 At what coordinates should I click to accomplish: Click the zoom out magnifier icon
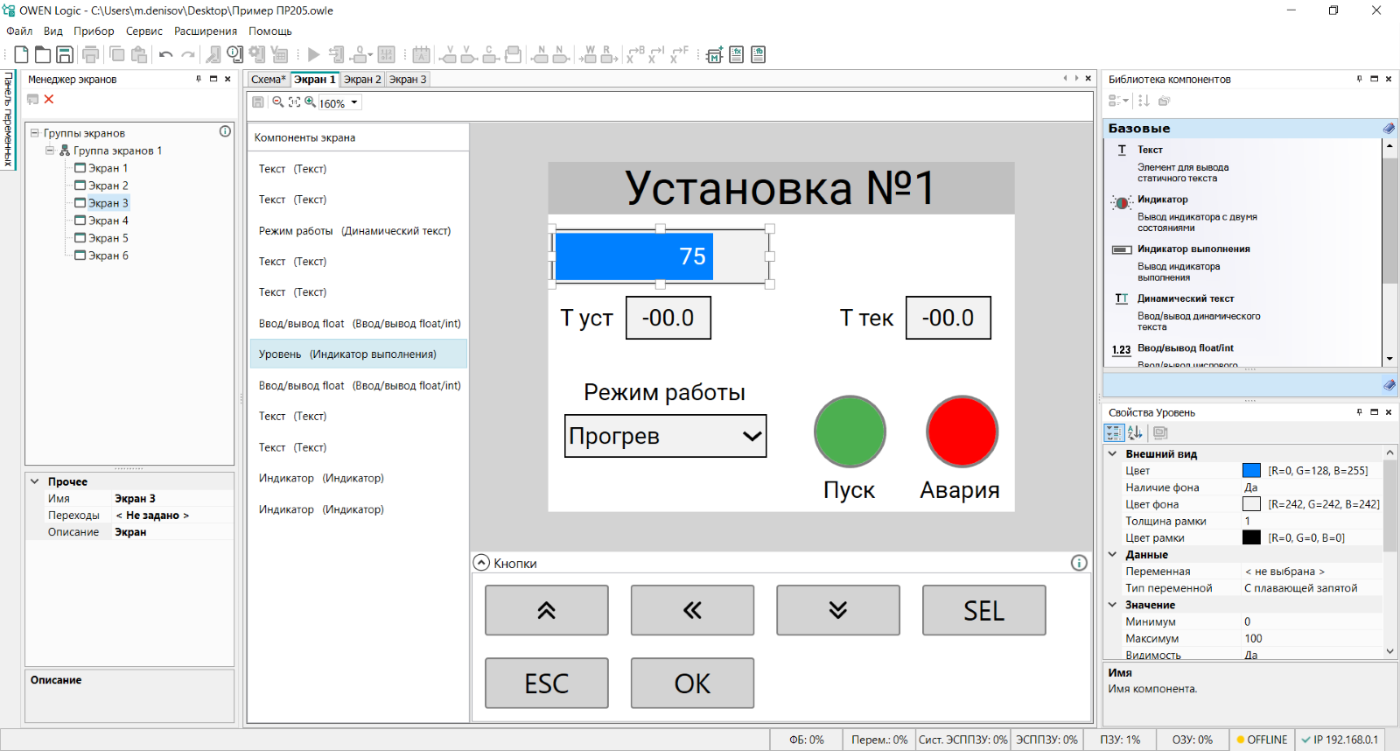277,102
